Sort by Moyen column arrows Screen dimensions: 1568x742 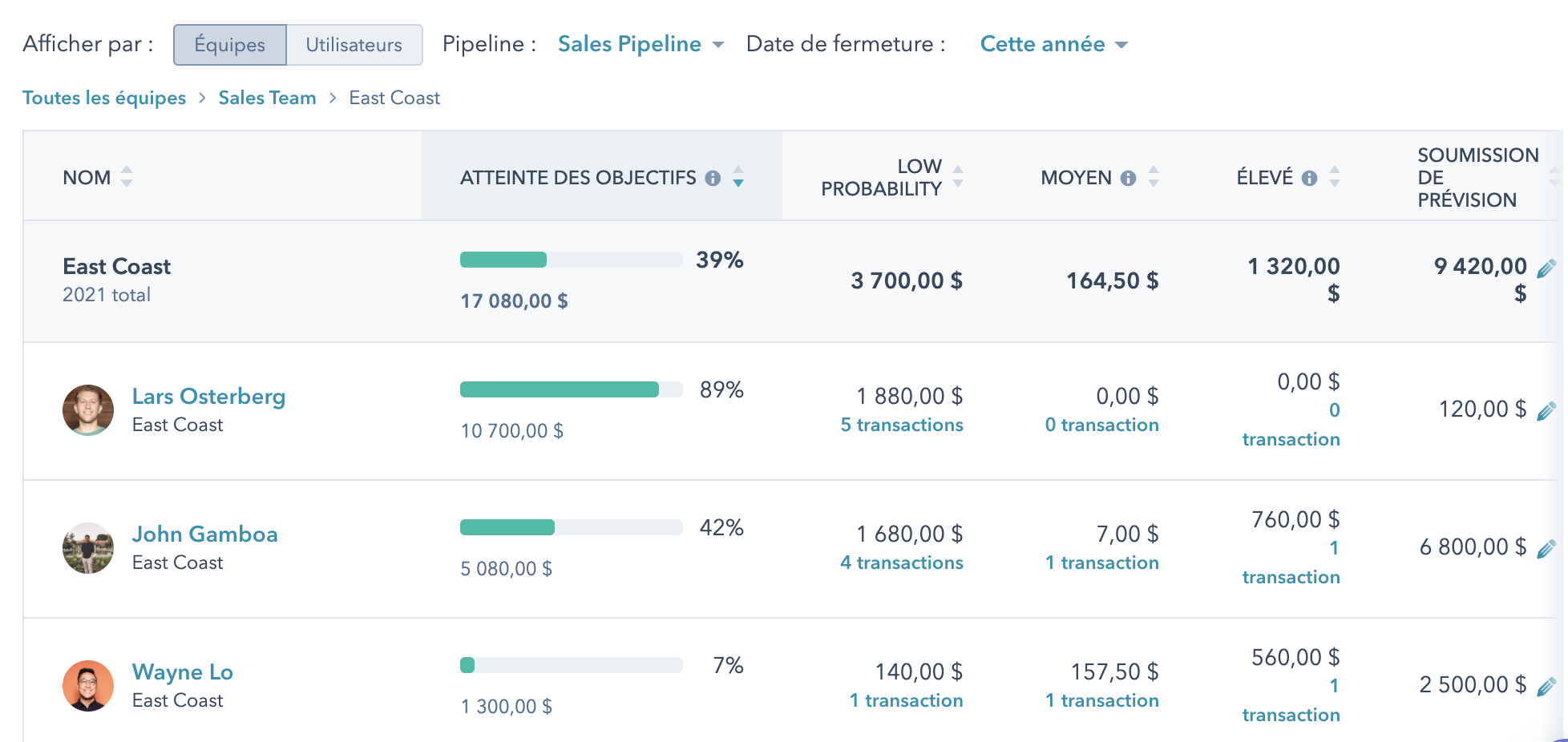tap(1154, 177)
